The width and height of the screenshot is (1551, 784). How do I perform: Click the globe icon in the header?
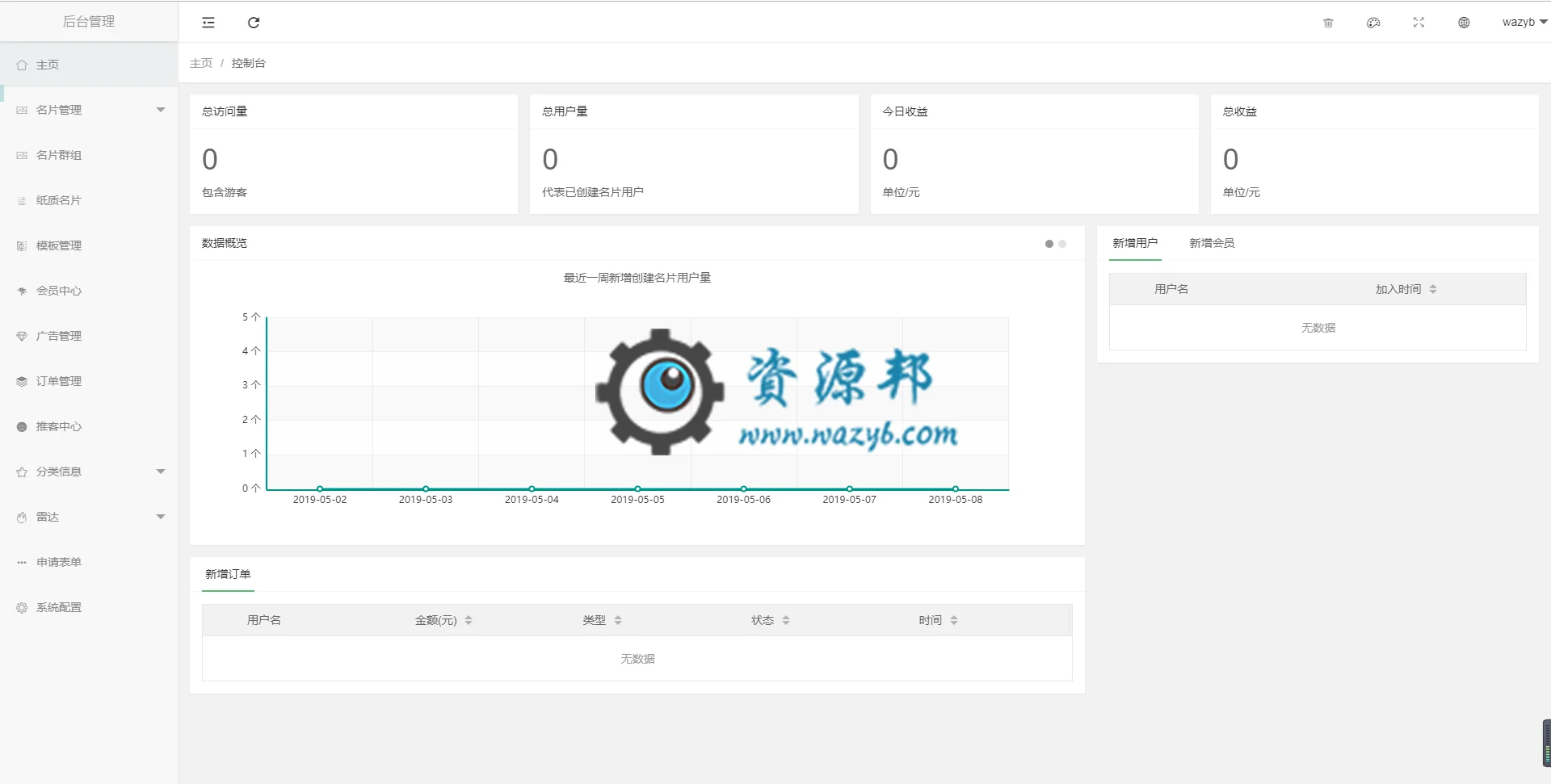[x=1464, y=23]
